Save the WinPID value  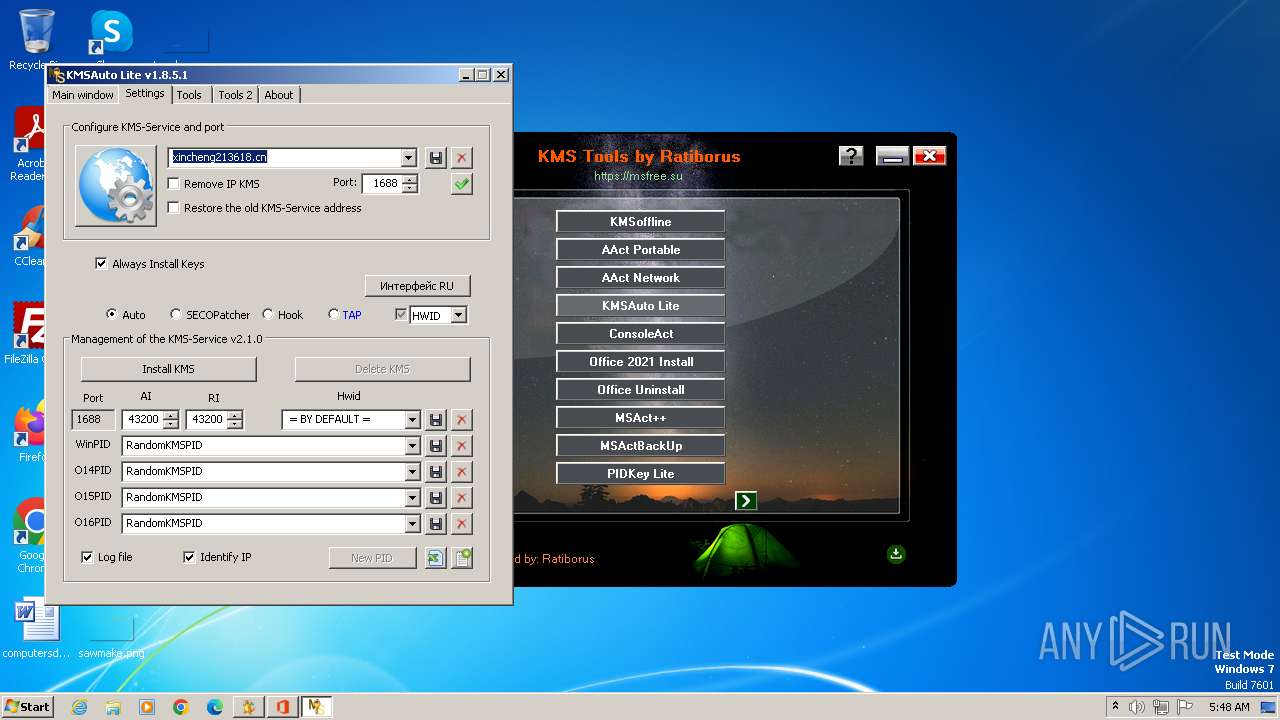(436, 446)
